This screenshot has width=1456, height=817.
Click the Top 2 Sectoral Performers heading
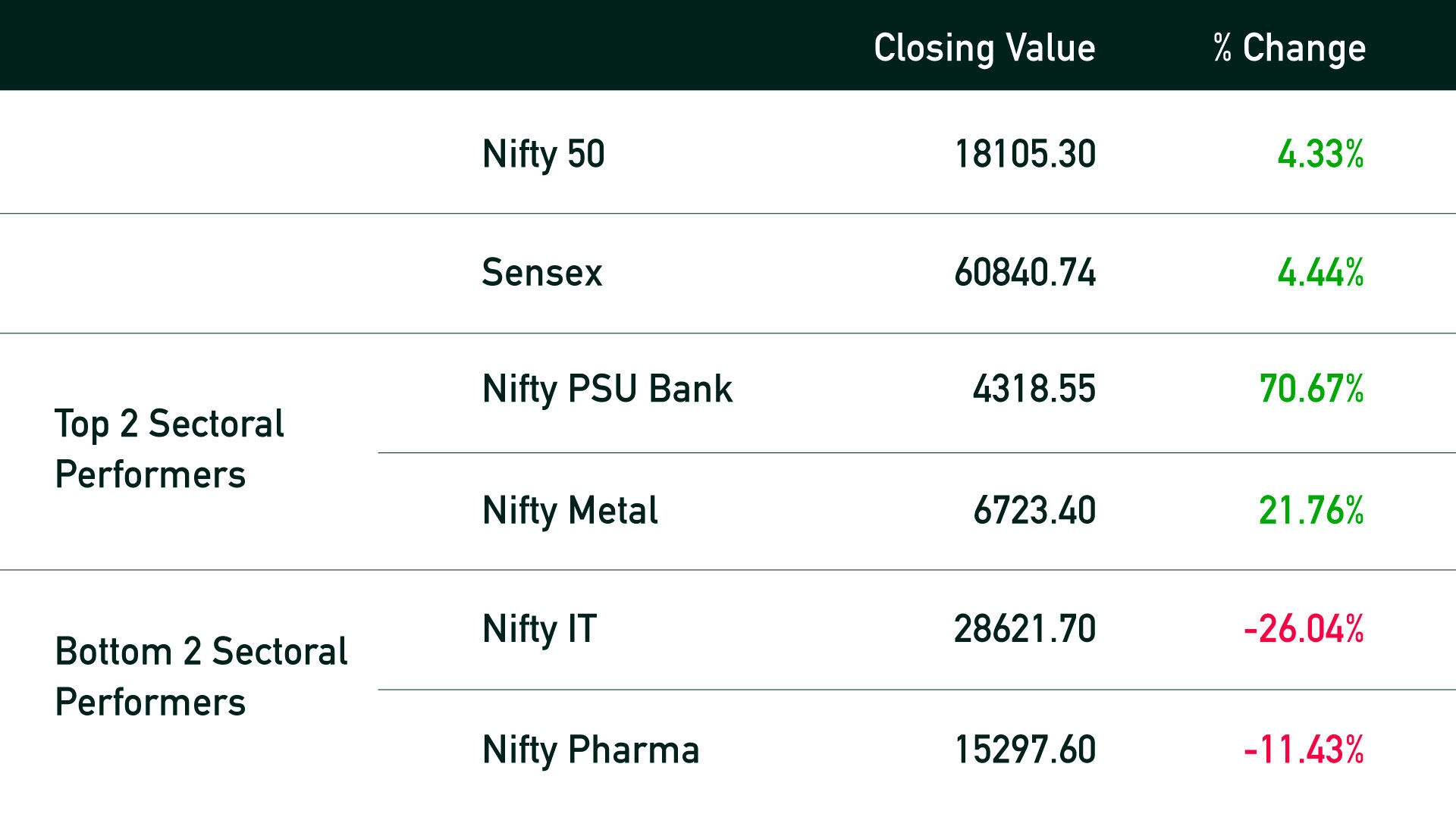click(169, 449)
